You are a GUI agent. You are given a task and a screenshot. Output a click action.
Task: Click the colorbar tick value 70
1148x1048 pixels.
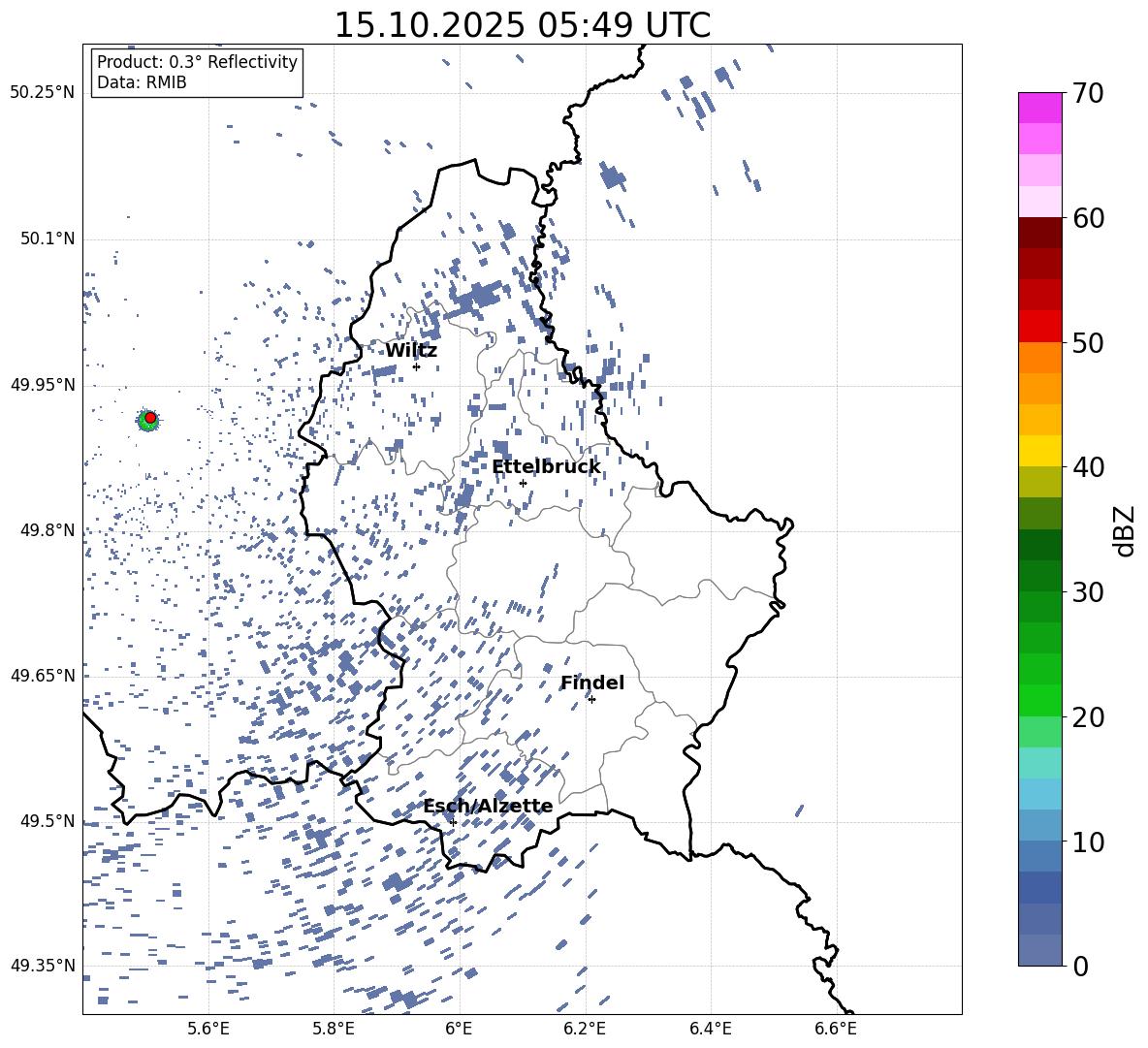click(x=1088, y=94)
